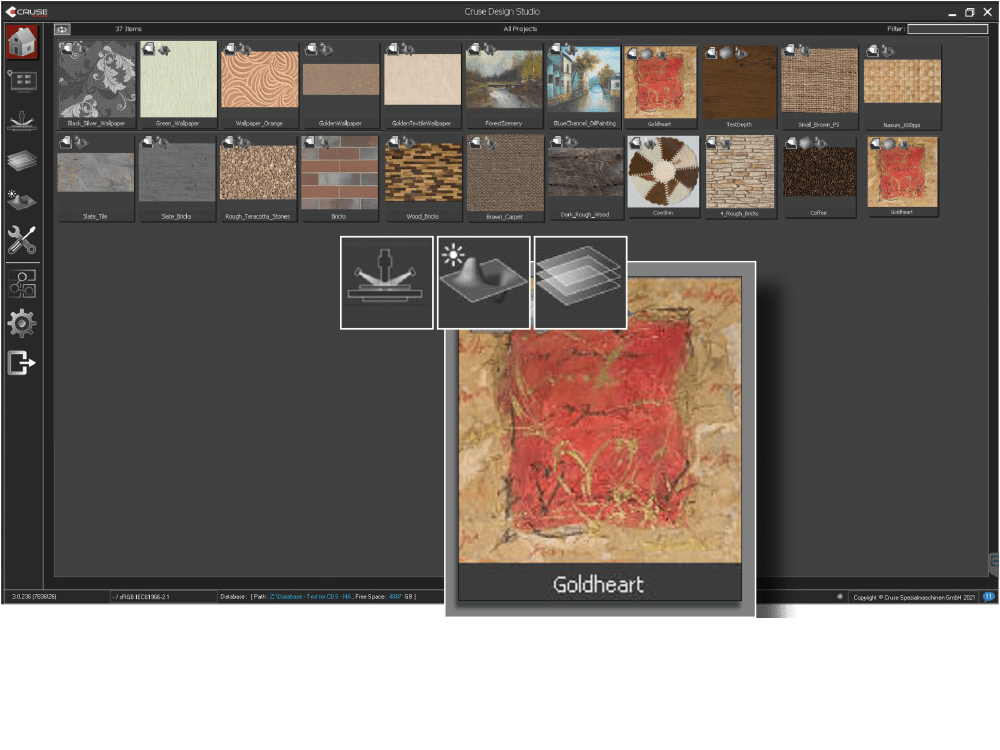Click the 3D relief icon on Wood_Bricks item

pos(408,142)
